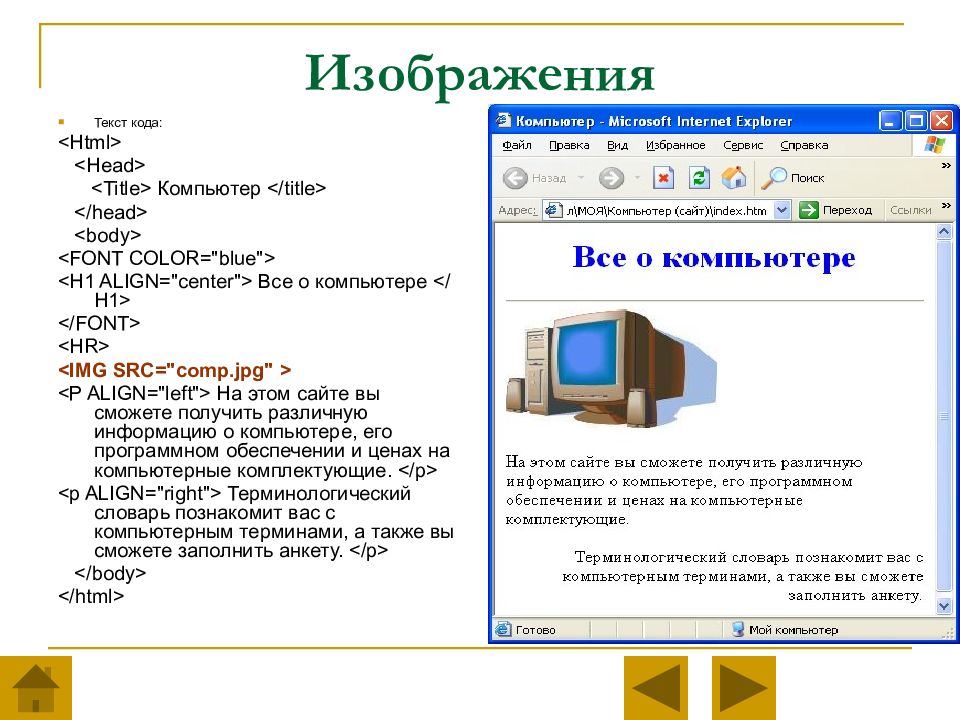Click the slide title Изображения
The image size is (960, 720).
coord(480,75)
